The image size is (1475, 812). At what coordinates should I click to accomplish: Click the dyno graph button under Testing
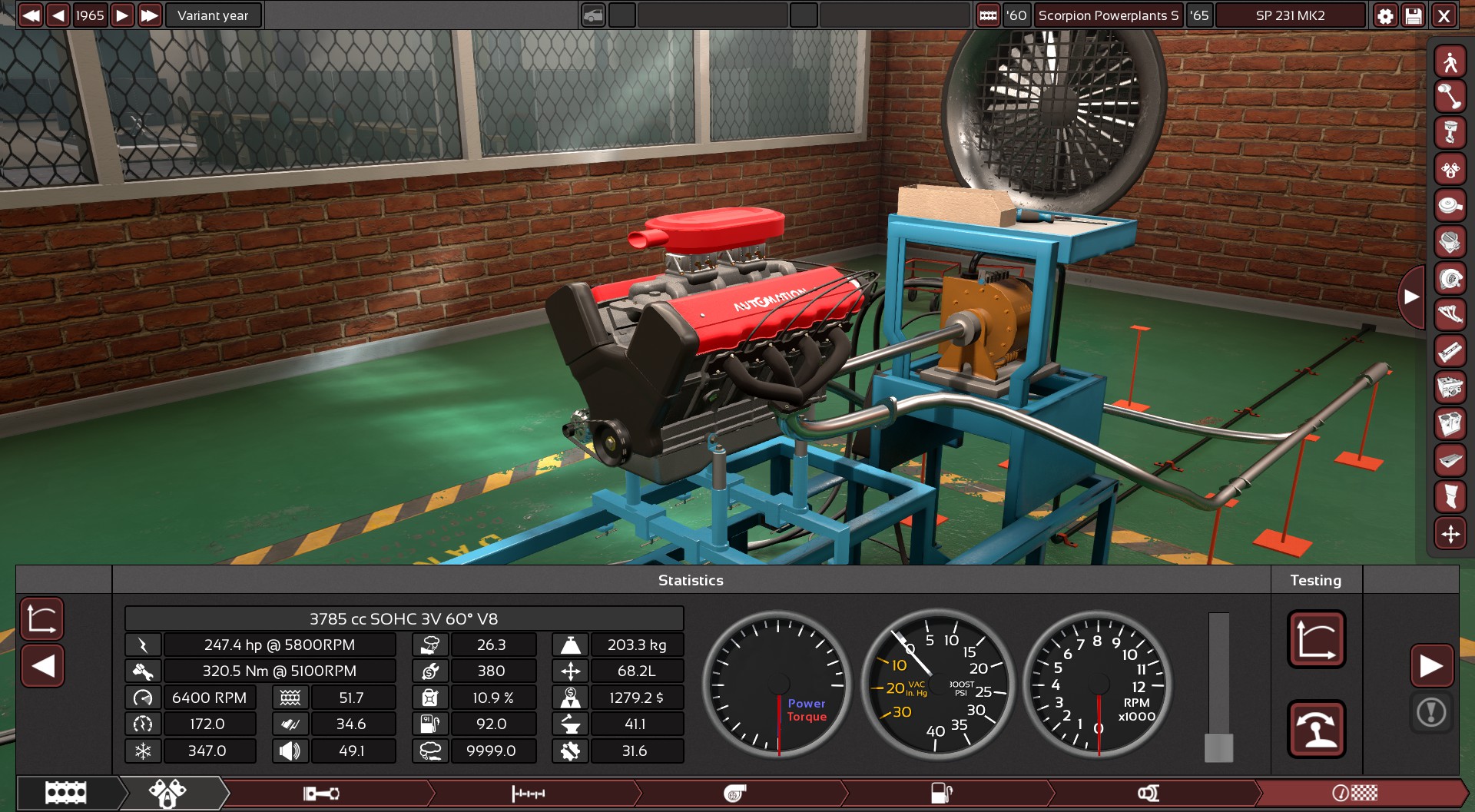(x=1316, y=639)
